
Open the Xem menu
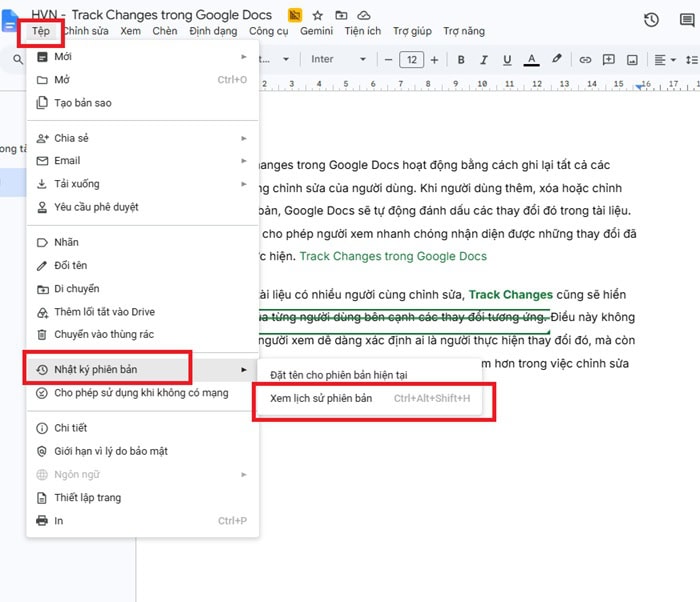click(x=130, y=31)
